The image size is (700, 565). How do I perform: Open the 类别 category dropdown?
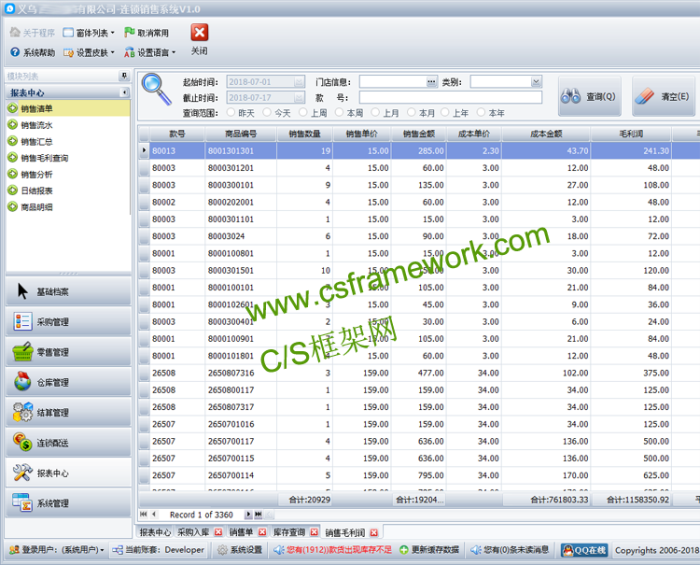536,82
